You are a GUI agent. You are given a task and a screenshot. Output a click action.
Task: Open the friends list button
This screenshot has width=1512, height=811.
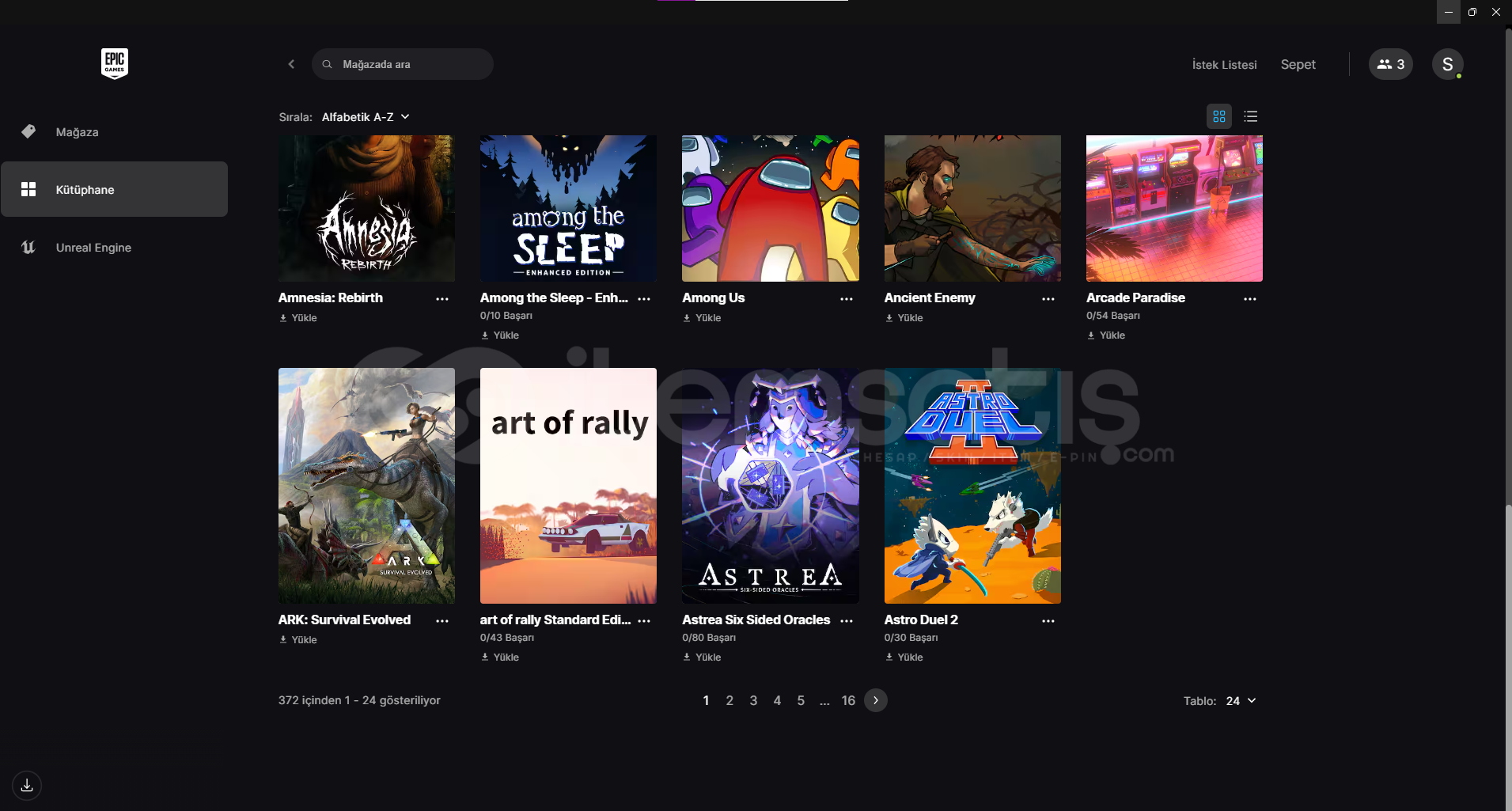click(1390, 64)
